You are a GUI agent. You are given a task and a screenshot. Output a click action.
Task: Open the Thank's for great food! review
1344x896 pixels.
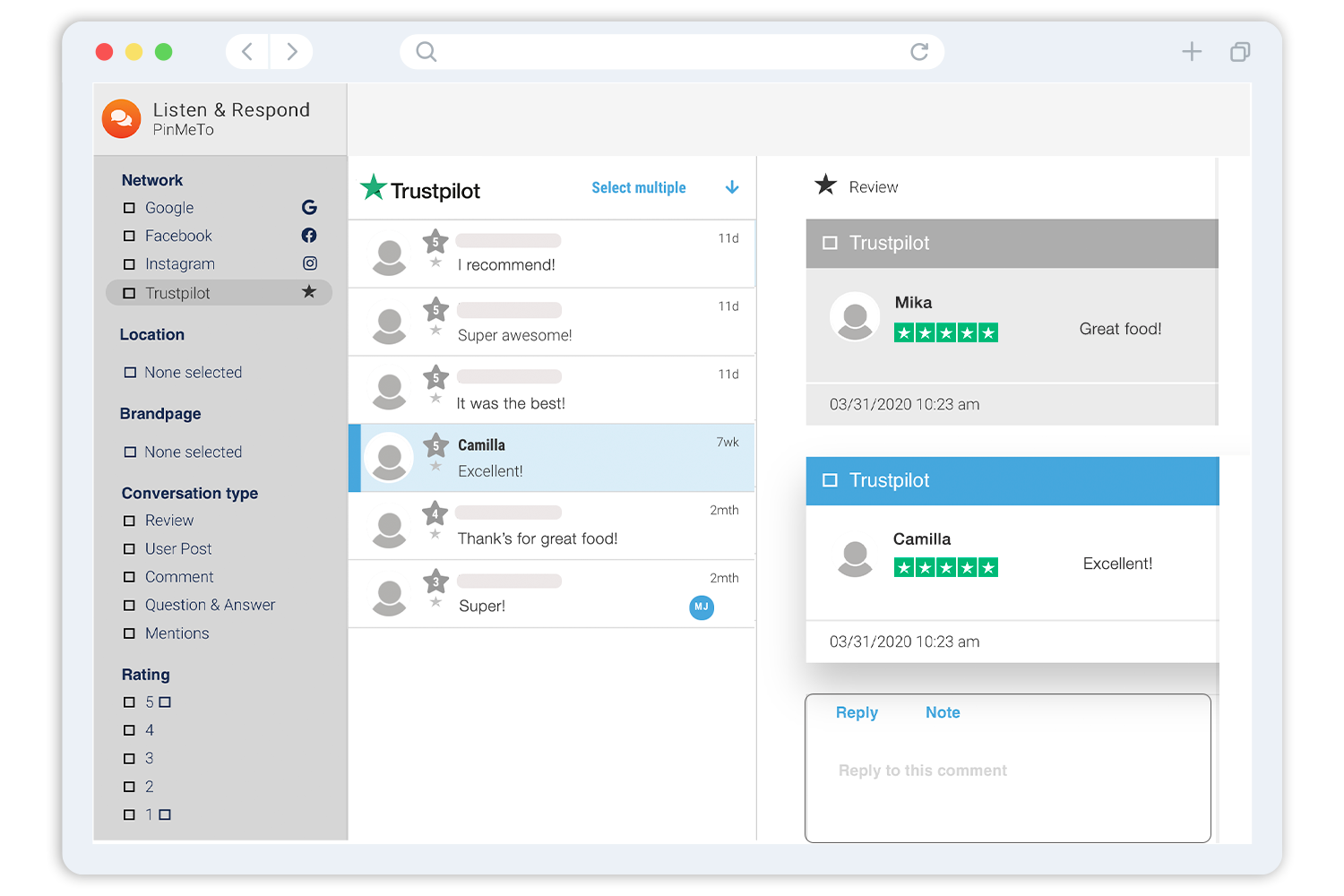(552, 526)
